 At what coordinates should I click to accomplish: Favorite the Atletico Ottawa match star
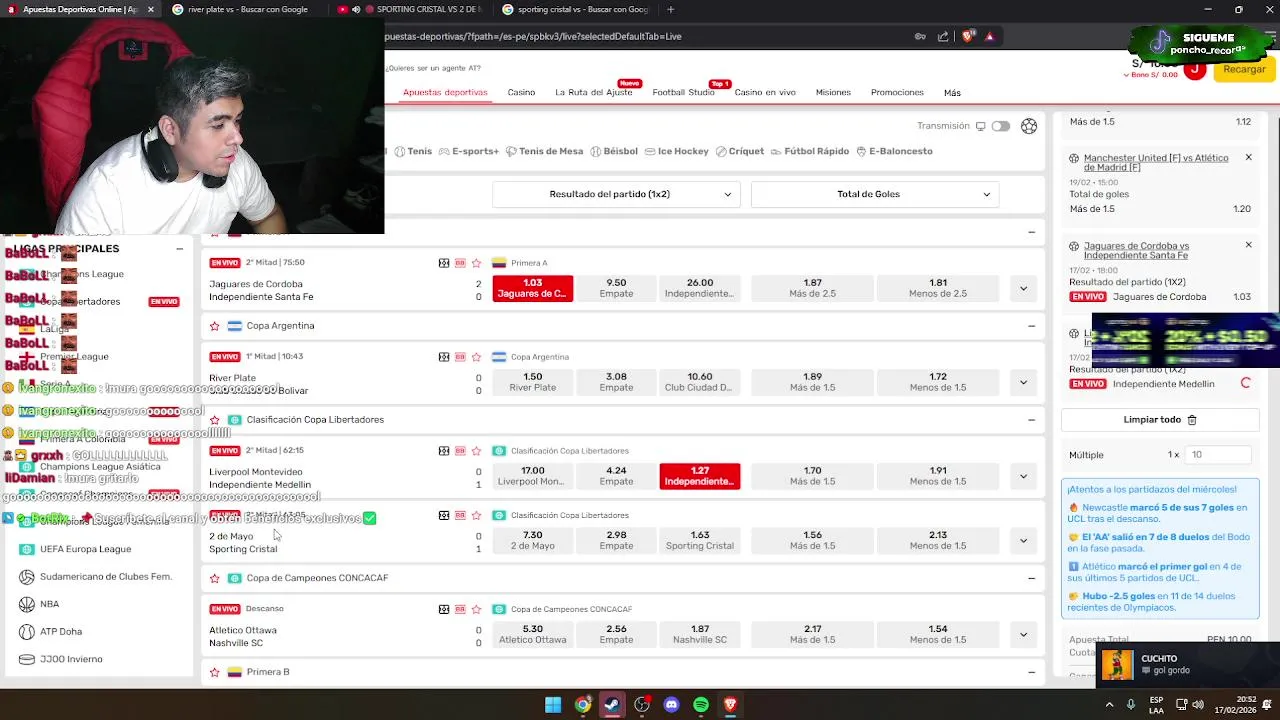click(x=477, y=609)
